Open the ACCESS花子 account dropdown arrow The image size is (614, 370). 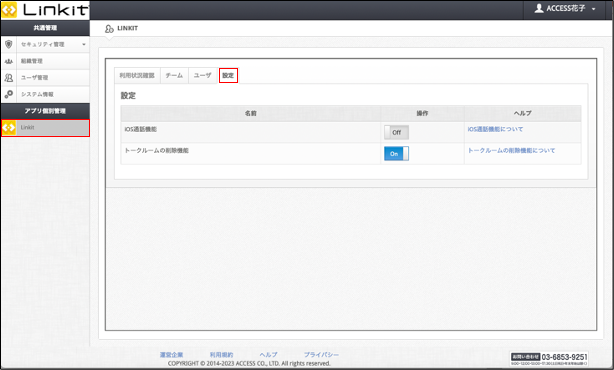pyautogui.click(x=594, y=9)
